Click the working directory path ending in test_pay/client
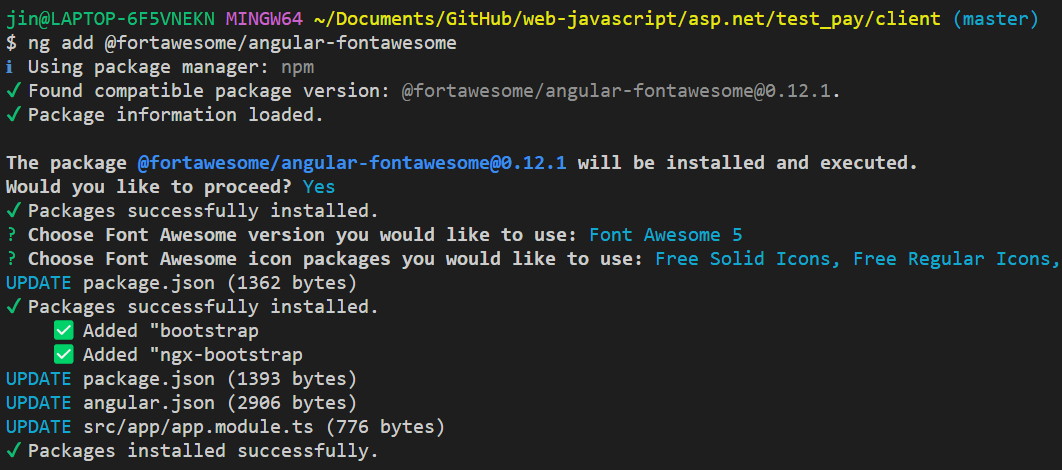The image size is (1062, 470). pyautogui.click(x=627, y=20)
